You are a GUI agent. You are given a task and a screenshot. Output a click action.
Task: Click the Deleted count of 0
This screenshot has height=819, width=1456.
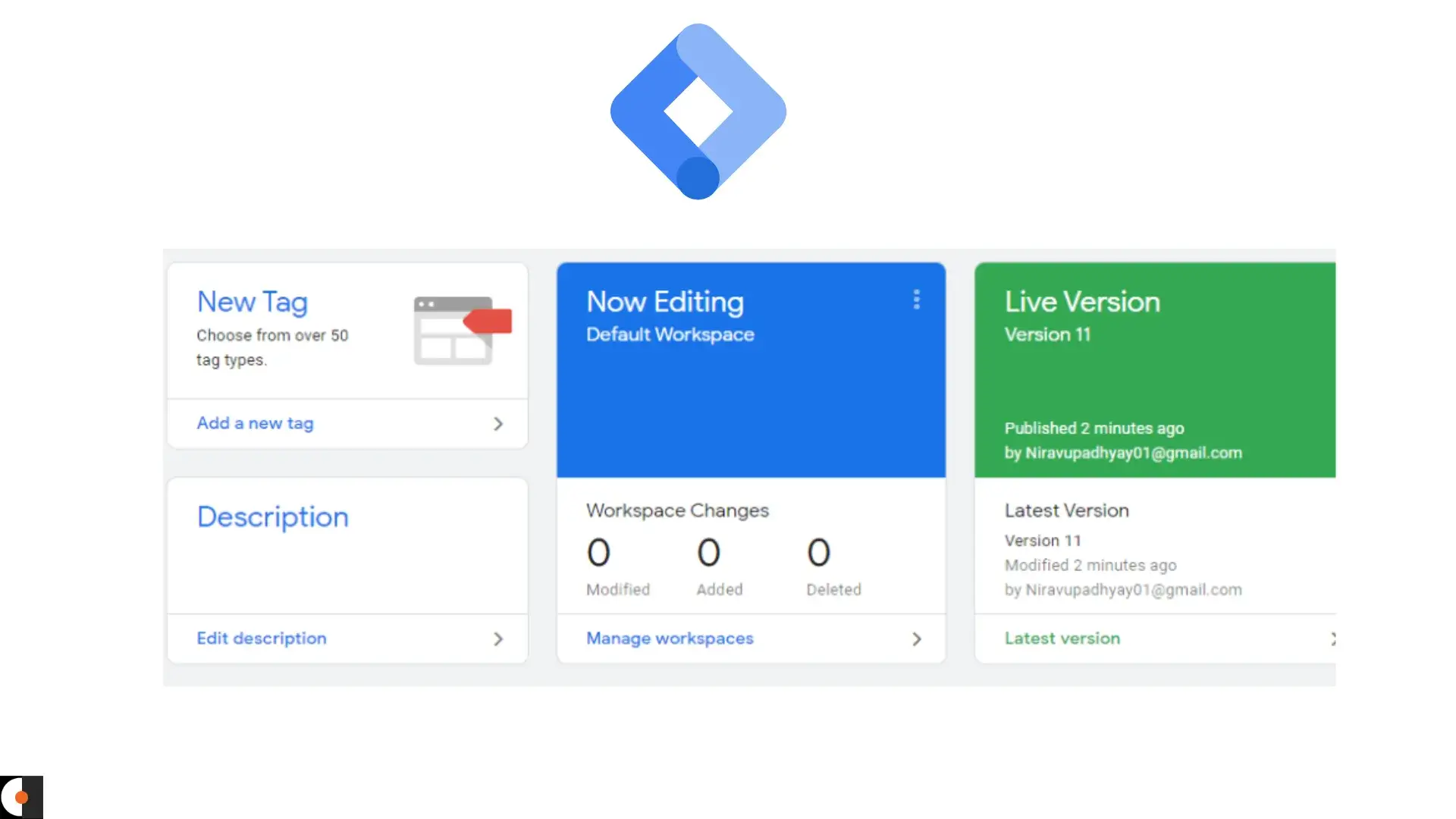click(x=818, y=552)
